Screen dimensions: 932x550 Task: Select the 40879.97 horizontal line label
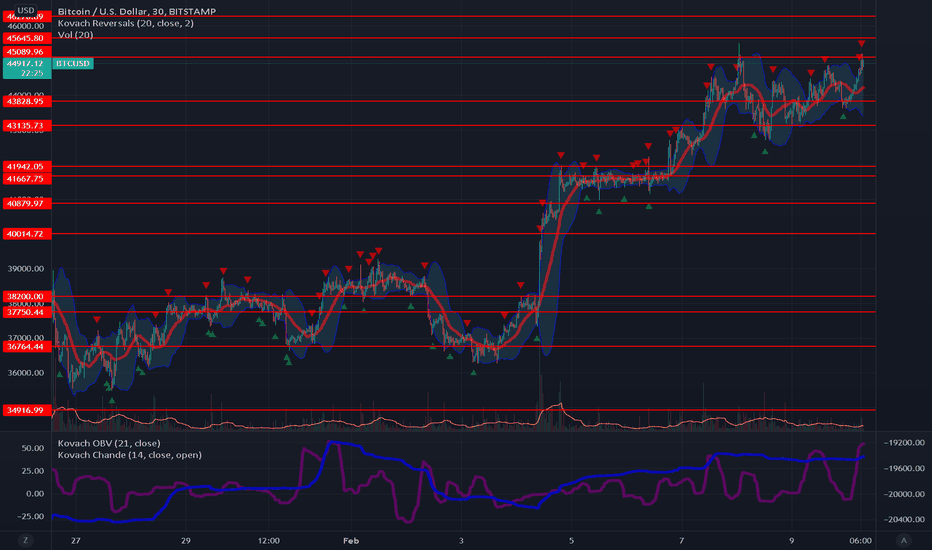click(27, 203)
